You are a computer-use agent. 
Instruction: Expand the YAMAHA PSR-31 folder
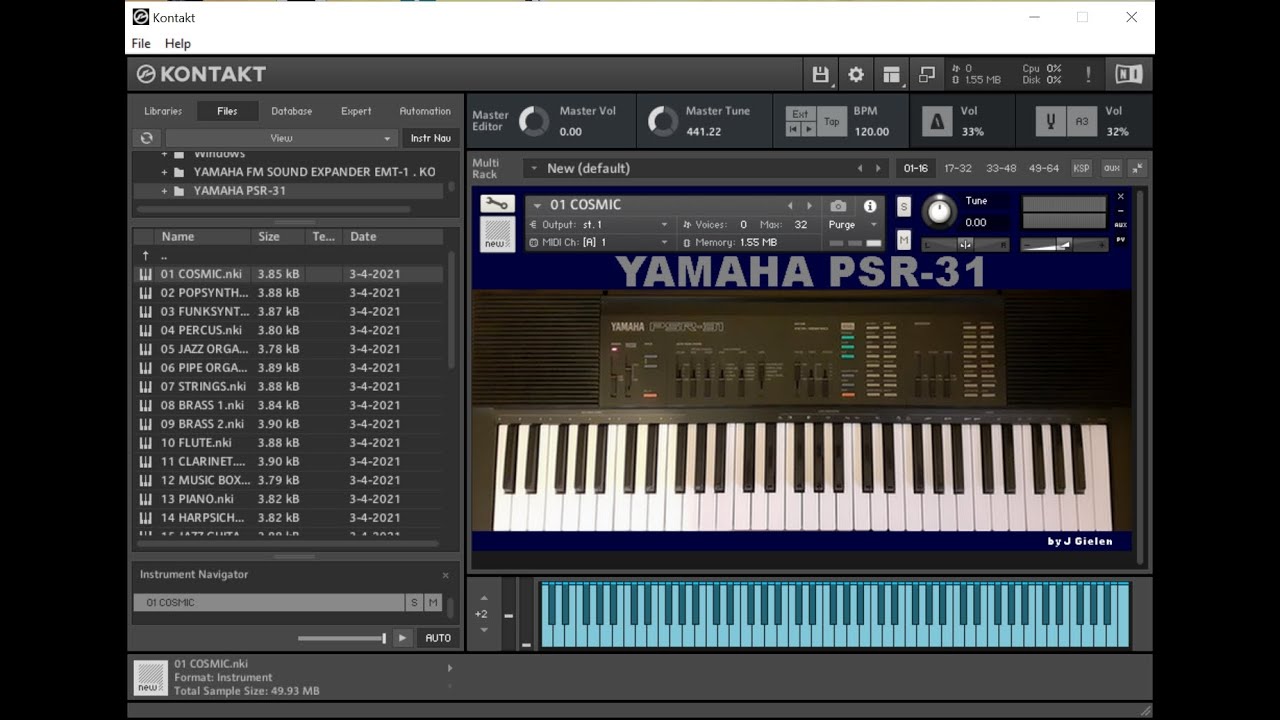[164, 191]
